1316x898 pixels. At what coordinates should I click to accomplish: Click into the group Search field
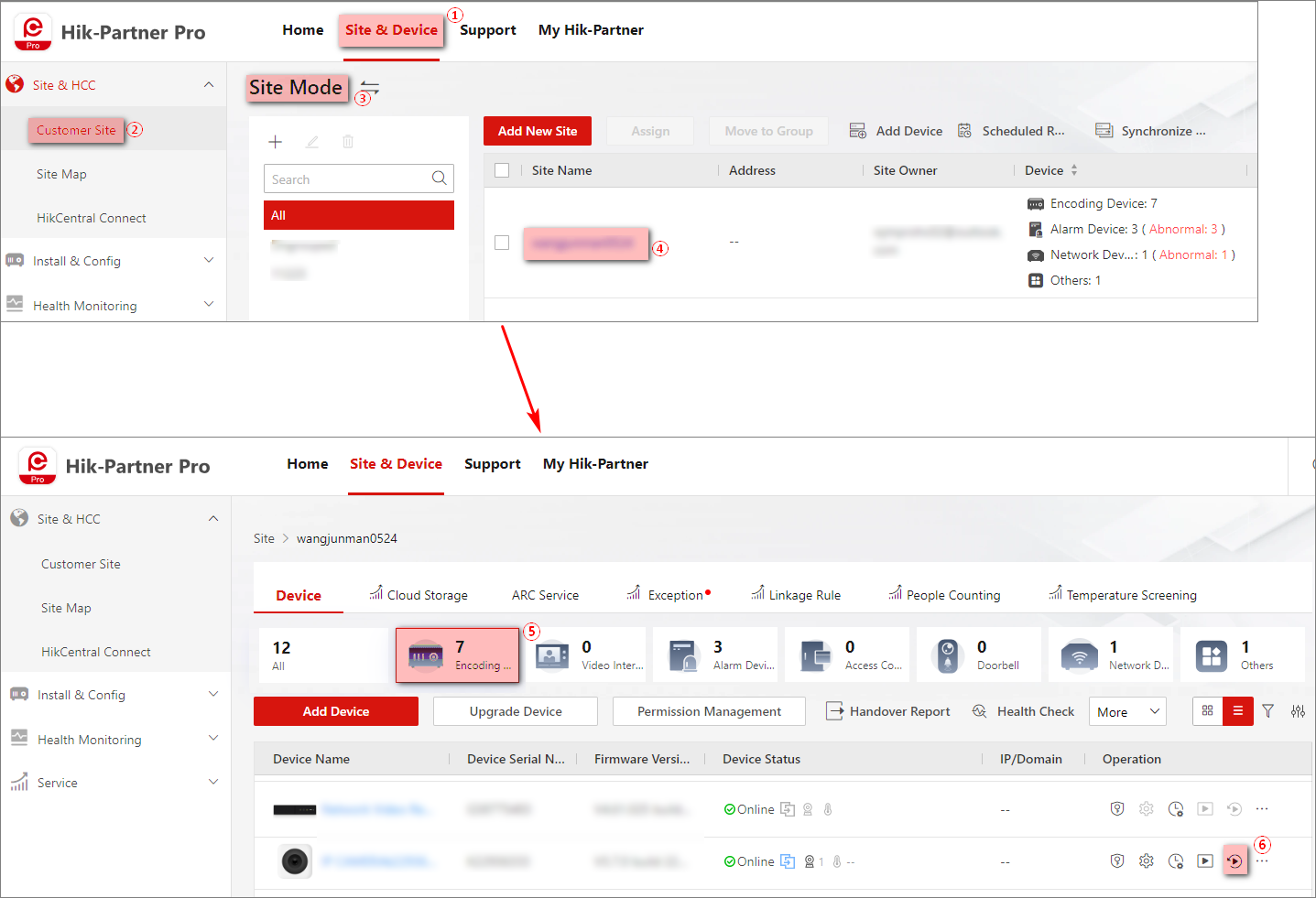359,179
